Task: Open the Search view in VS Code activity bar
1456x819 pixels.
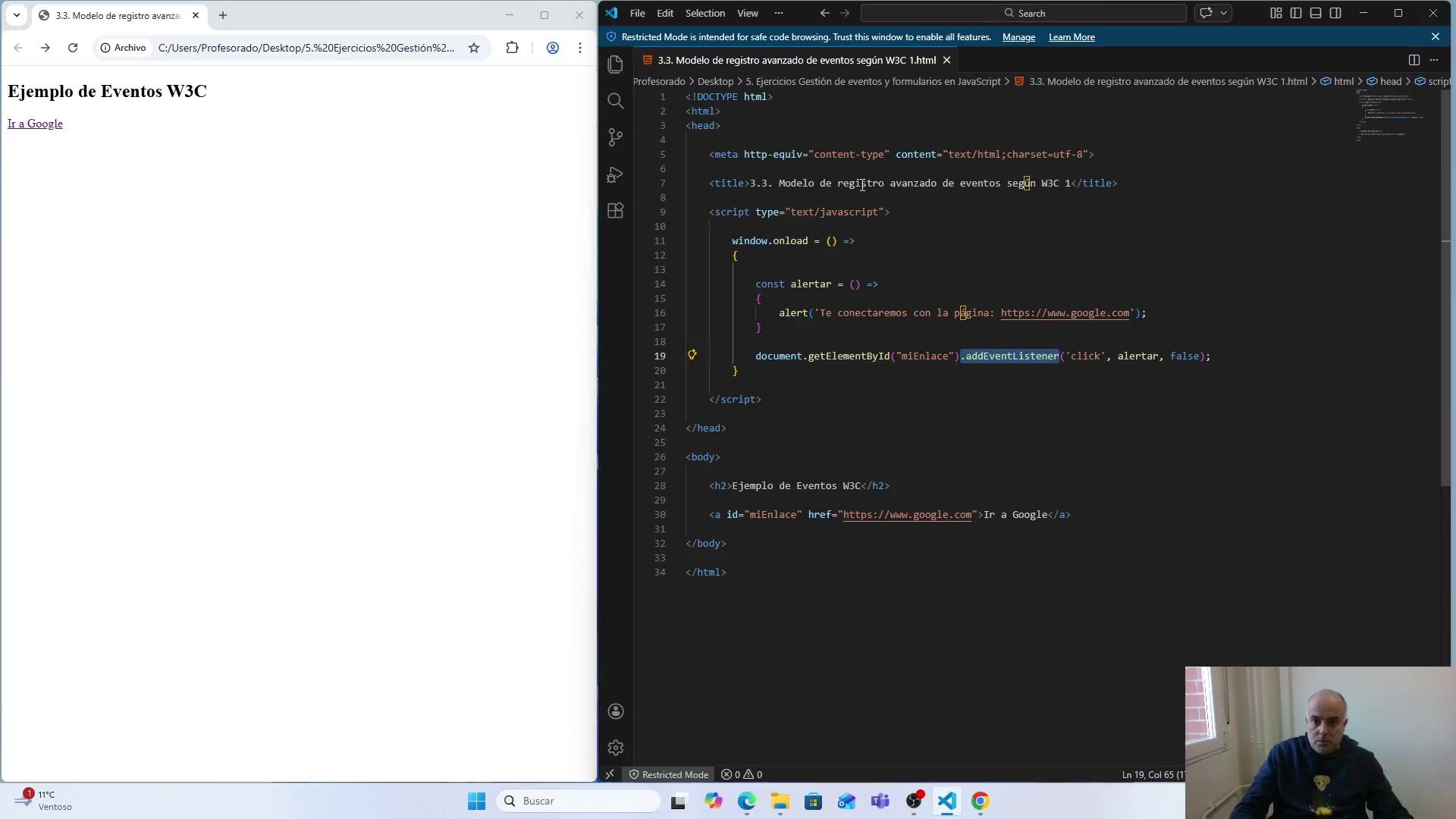Action: [616, 101]
